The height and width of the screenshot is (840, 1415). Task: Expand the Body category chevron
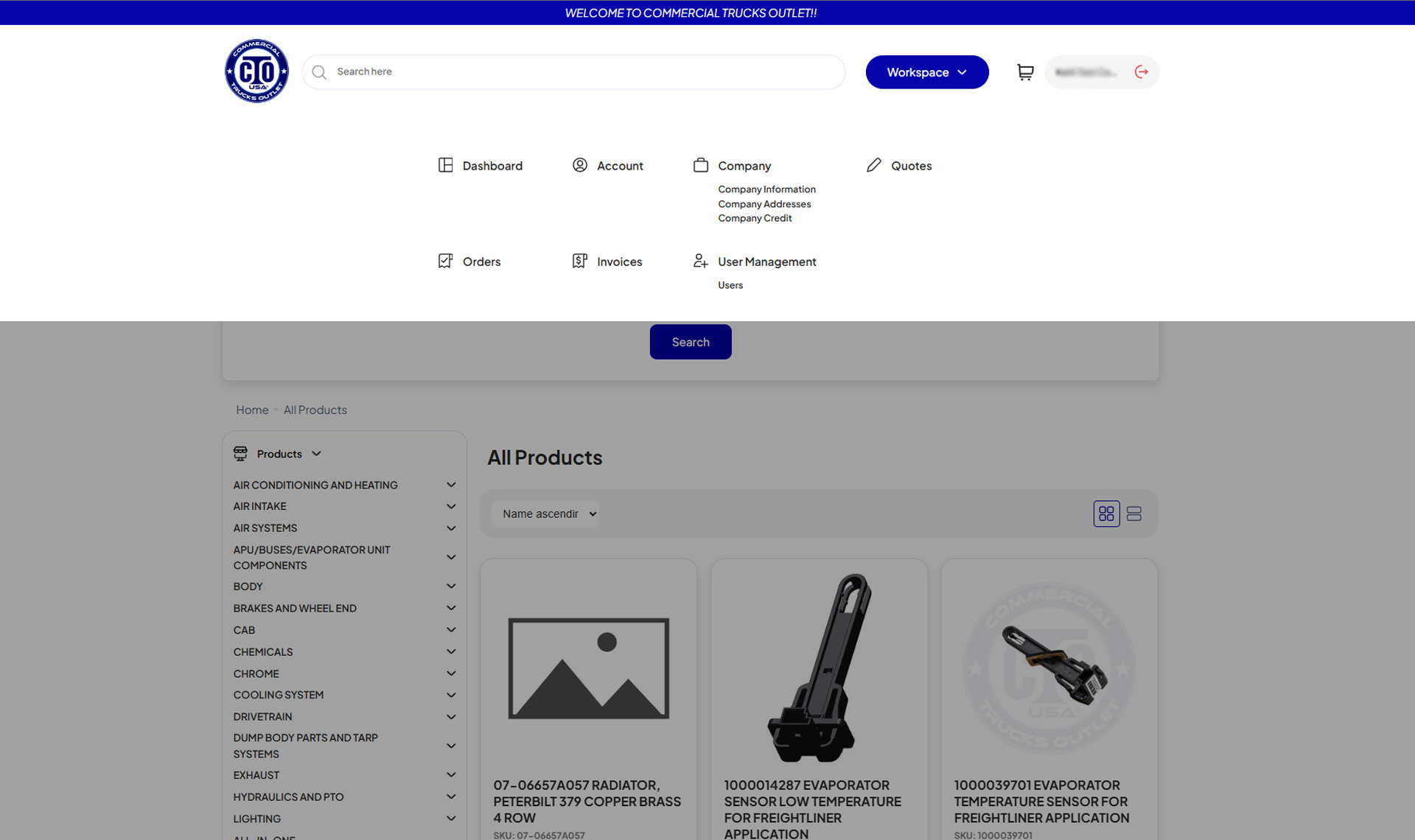tap(451, 587)
